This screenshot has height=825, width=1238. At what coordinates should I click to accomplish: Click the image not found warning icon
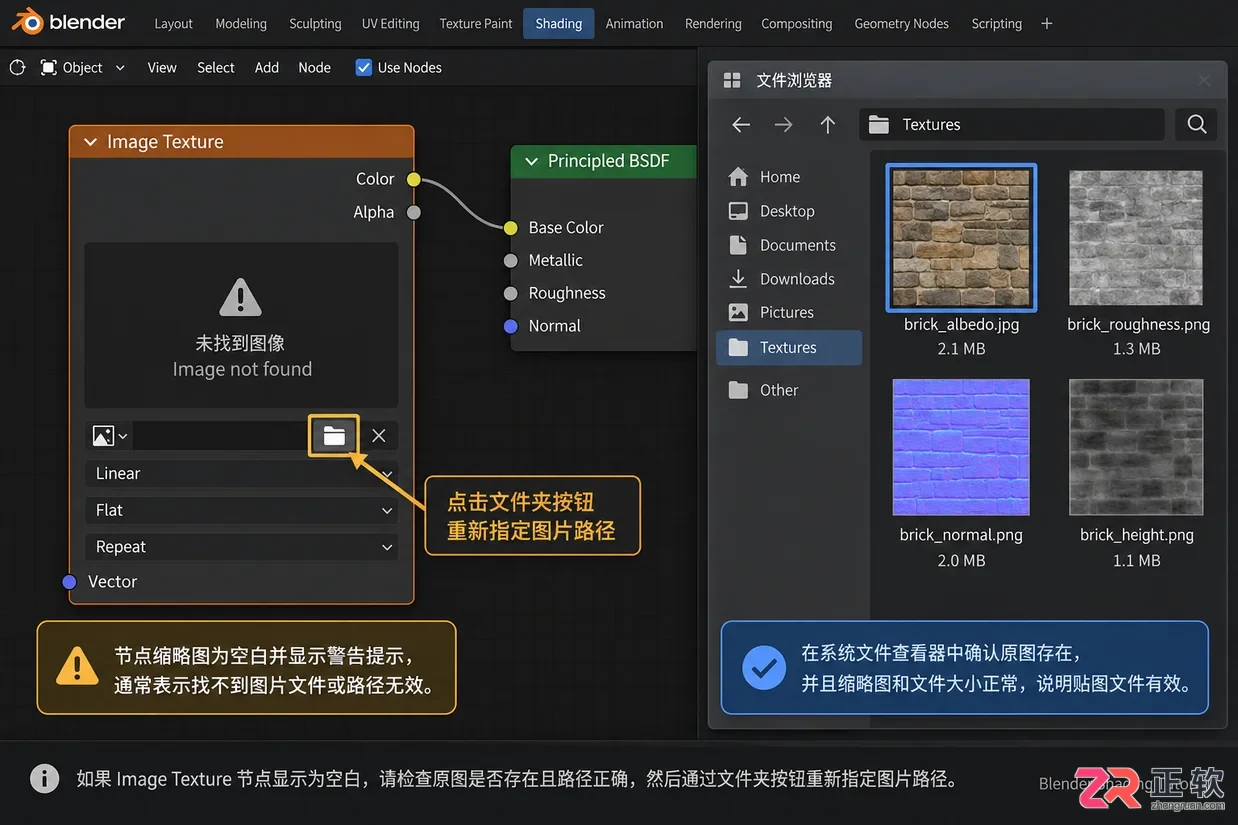pos(240,297)
